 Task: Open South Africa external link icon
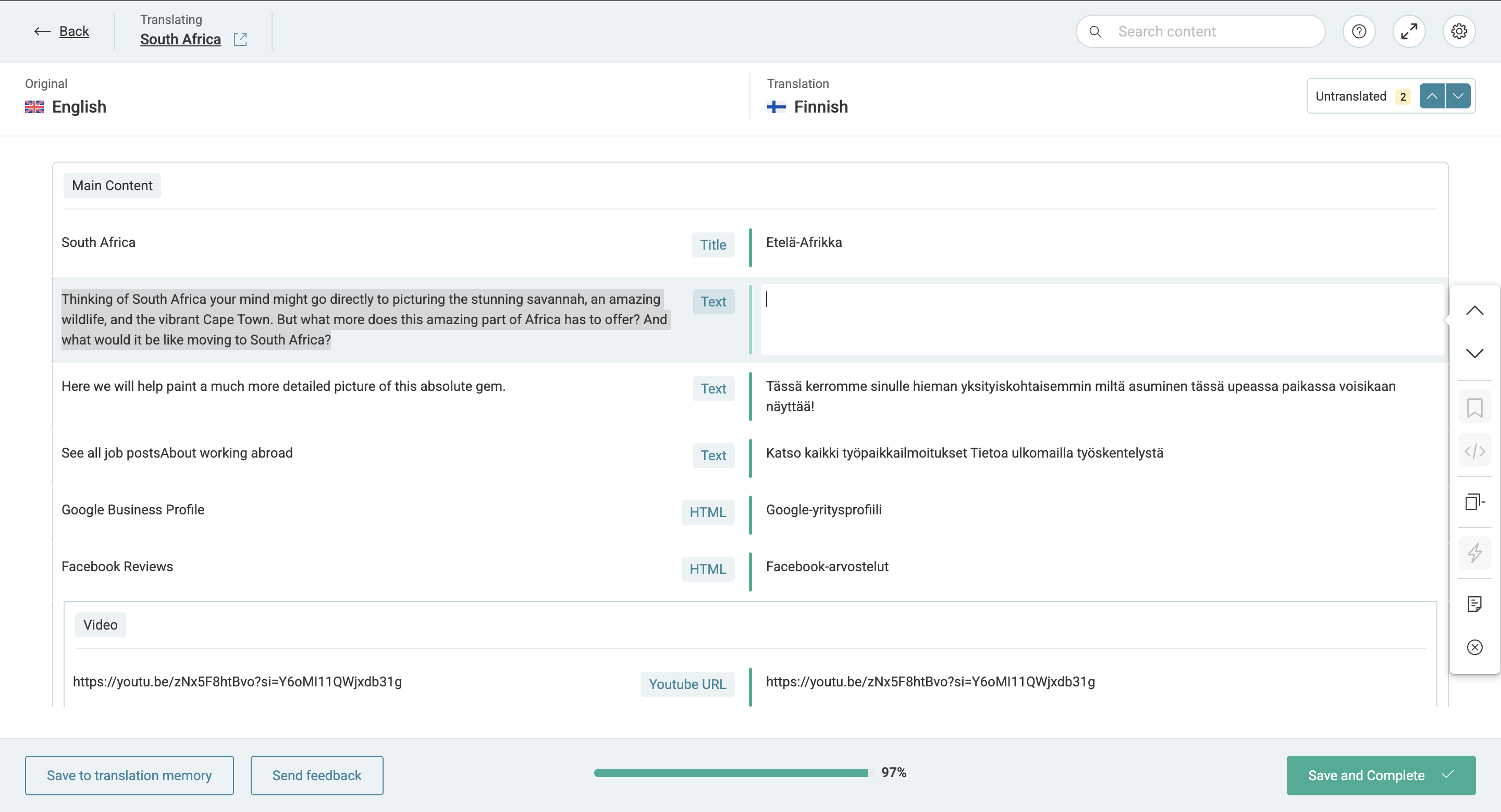click(240, 40)
